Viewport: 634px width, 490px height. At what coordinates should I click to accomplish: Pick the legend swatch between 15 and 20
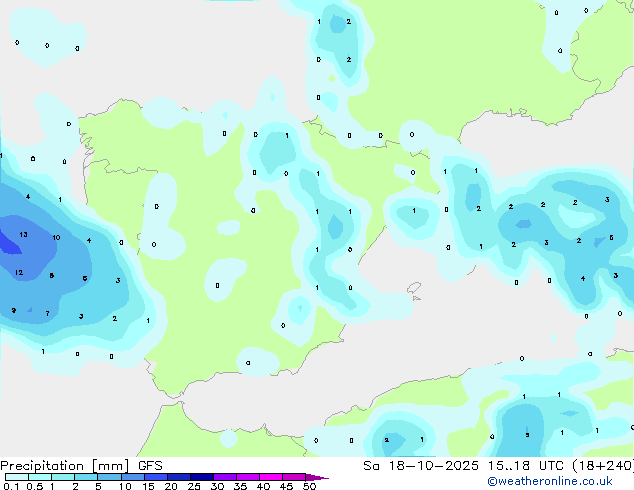coord(156,477)
